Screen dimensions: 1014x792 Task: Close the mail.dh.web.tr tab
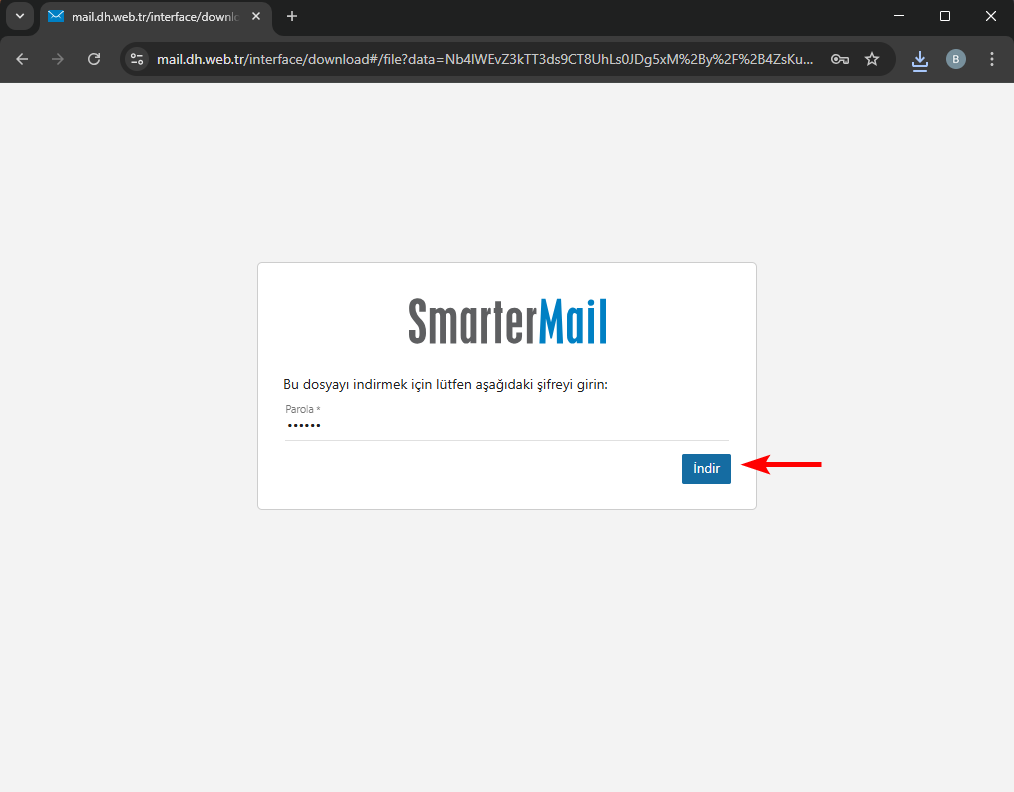(255, 17)
